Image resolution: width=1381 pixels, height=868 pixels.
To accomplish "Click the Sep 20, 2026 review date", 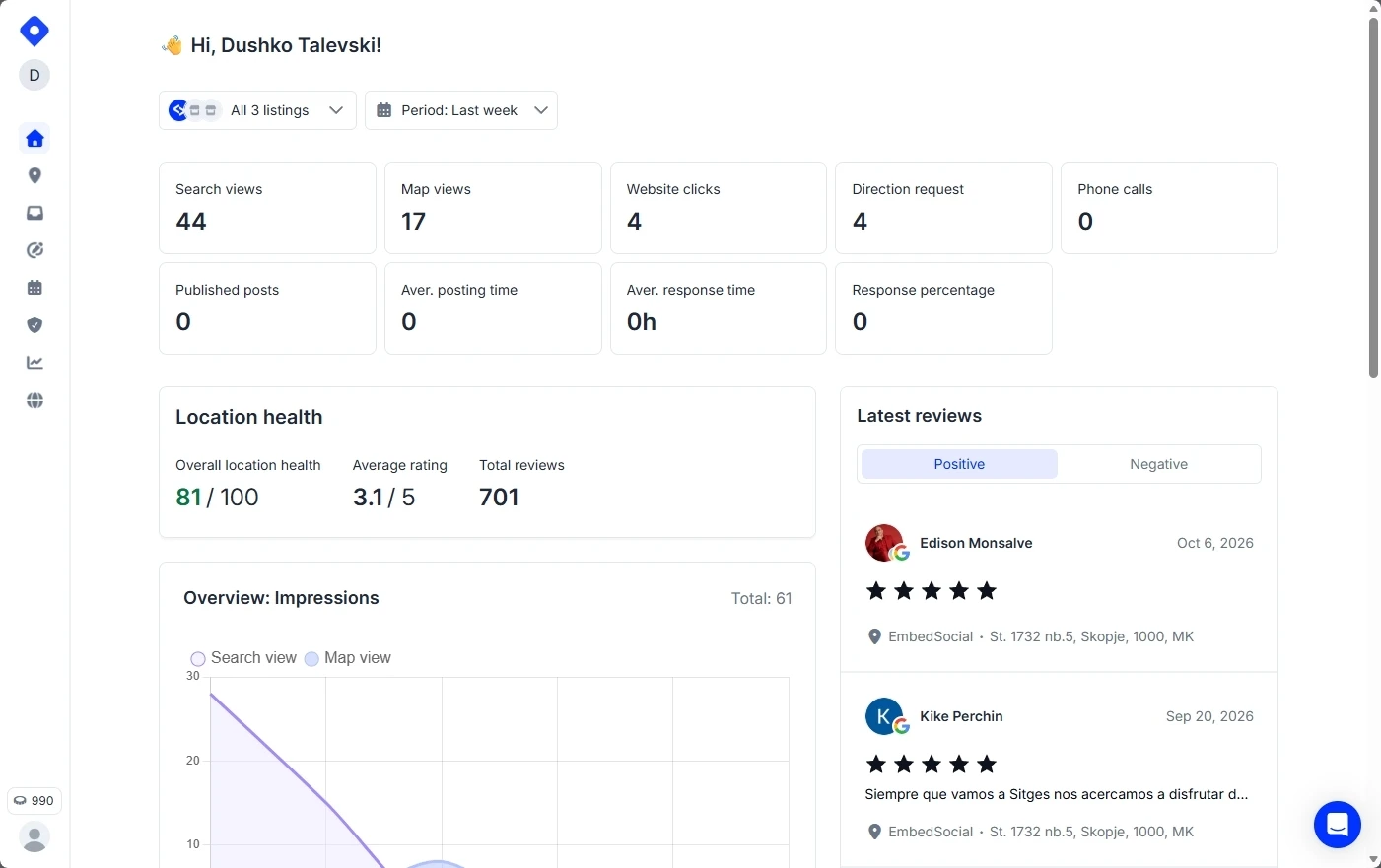I will point(1209,716).
